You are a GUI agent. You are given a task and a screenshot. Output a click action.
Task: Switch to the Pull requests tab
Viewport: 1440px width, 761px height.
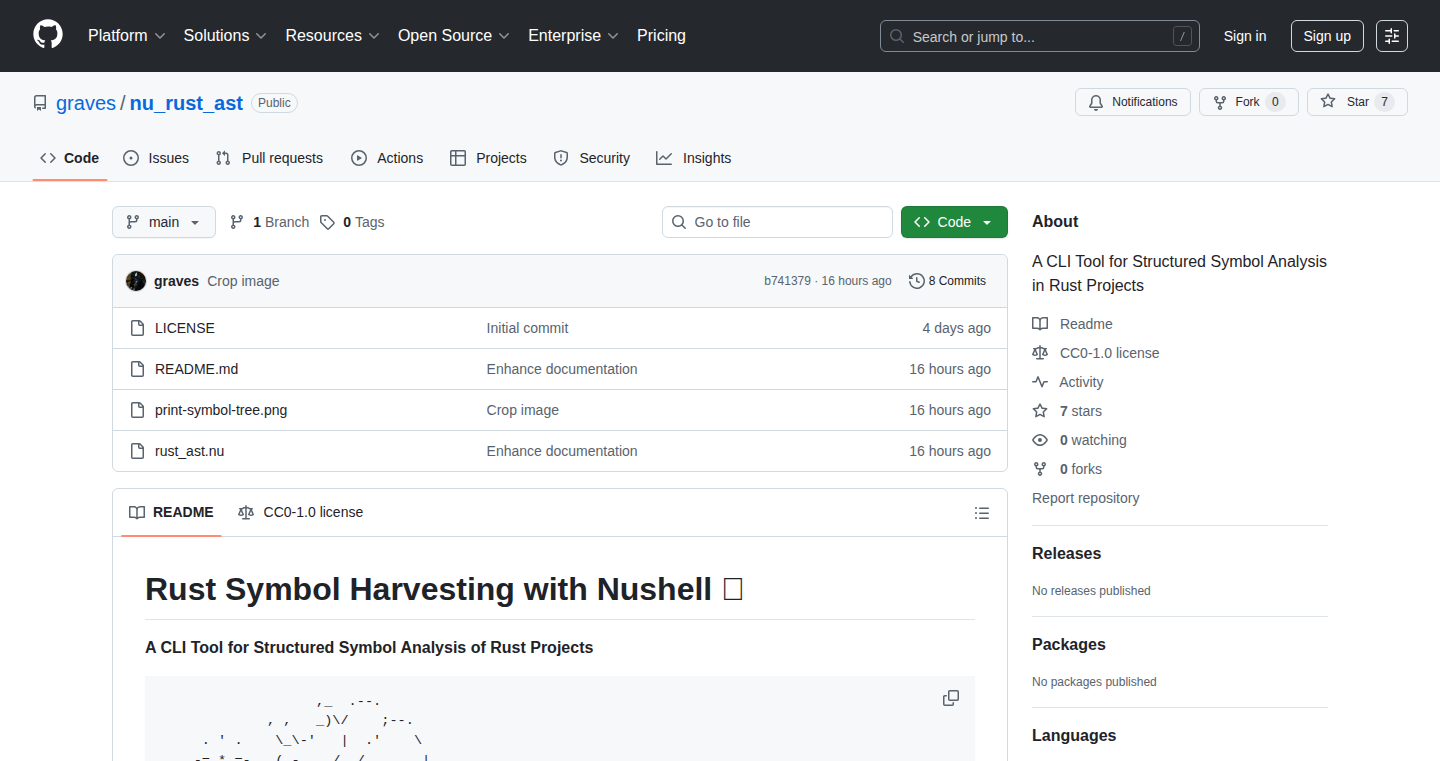pos(270,158)
